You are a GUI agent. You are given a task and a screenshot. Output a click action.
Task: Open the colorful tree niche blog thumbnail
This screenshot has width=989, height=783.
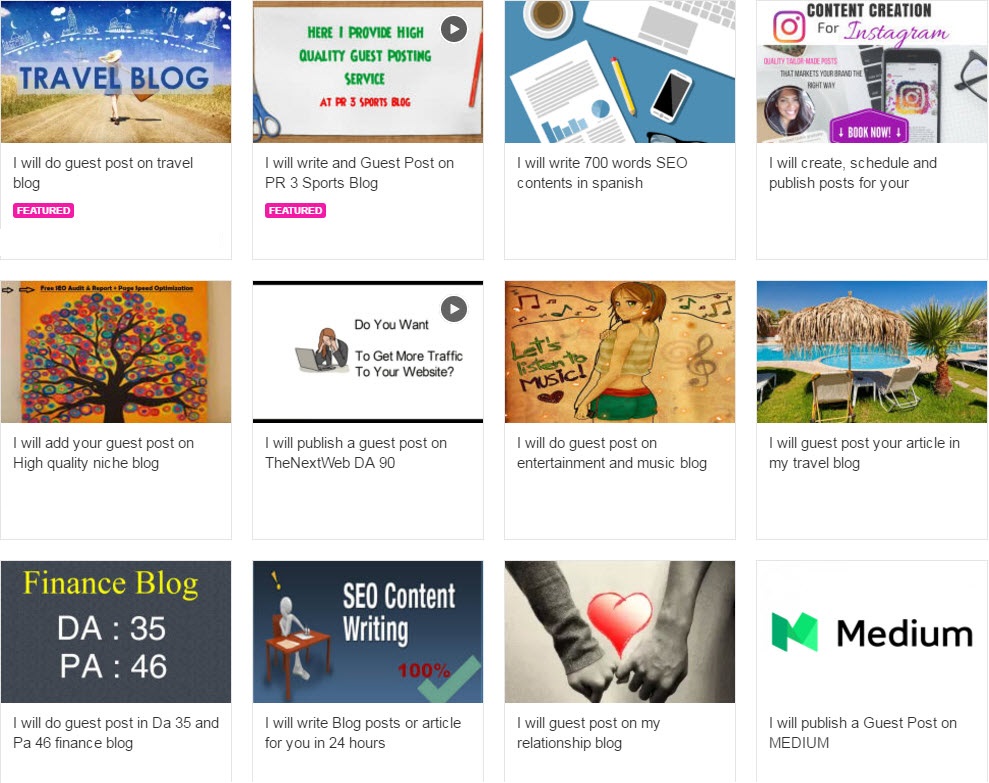pyautogui.click(x=116, y=352)
